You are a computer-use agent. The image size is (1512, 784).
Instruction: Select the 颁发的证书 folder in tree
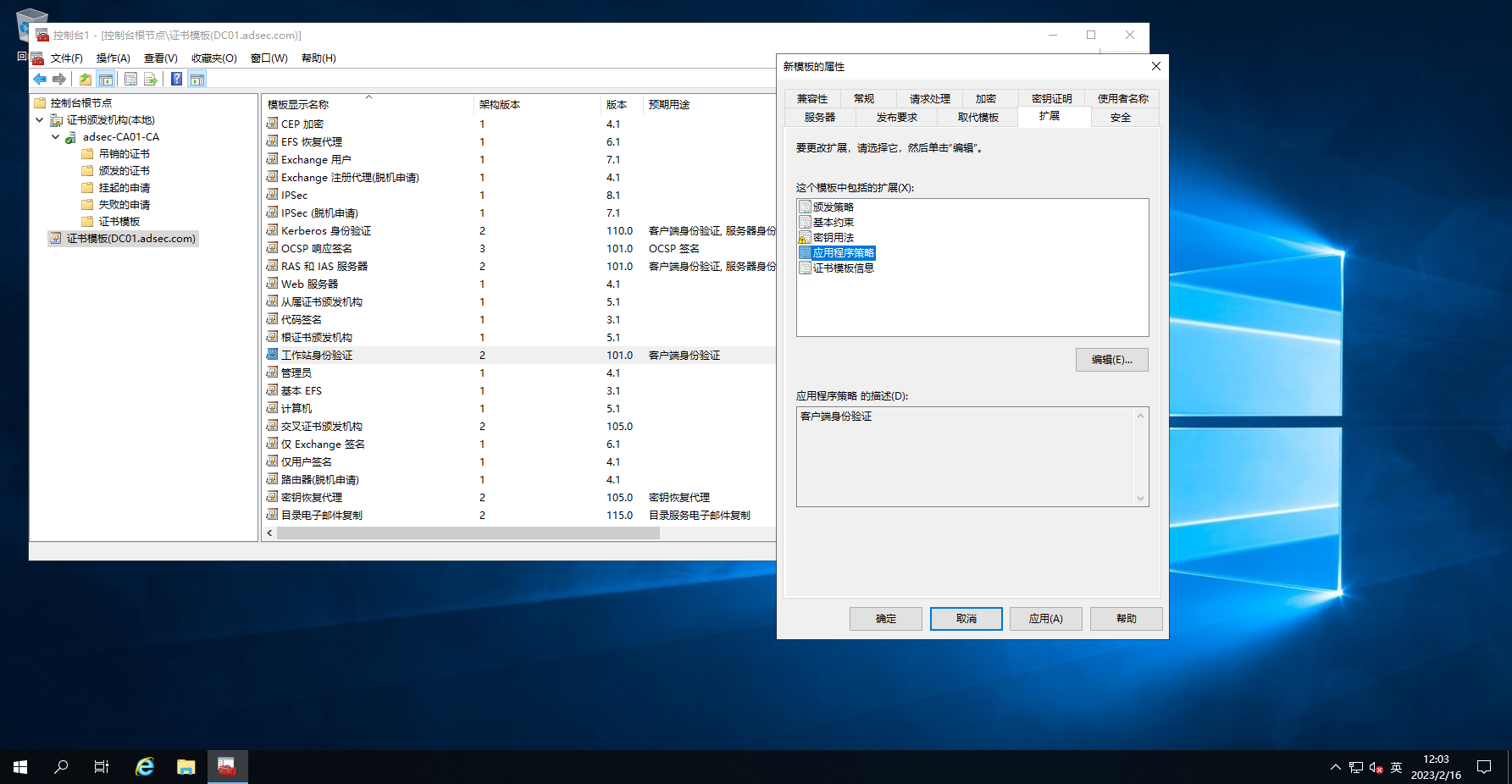[x=124, y=171]
